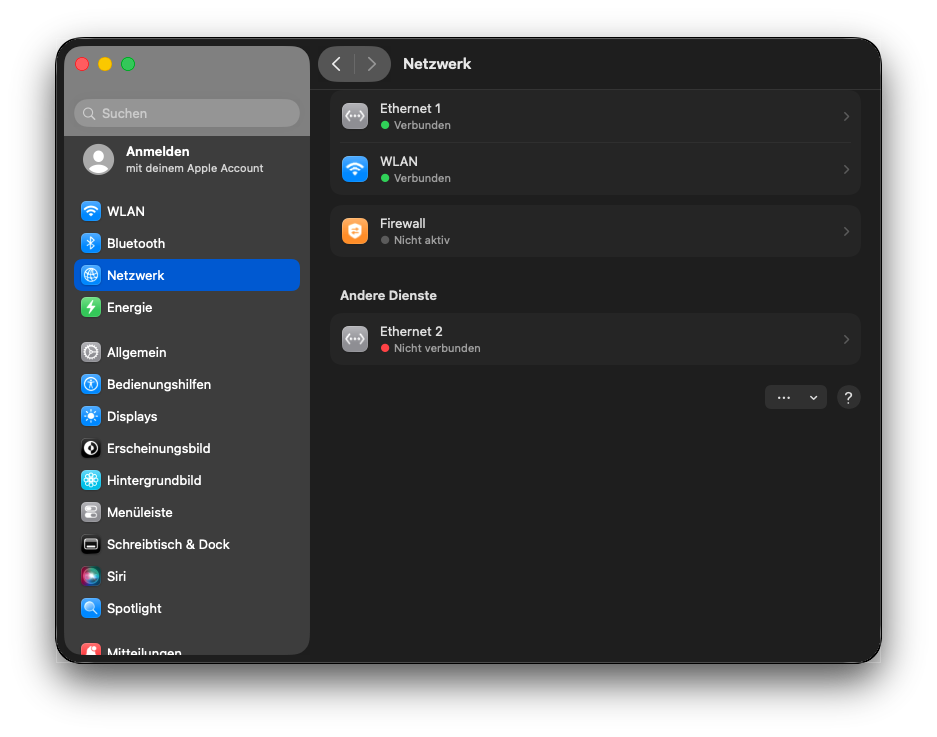Click the orange Firewall shield icon
The height and width of the screenshot is (737, 937).
point(355,231)
